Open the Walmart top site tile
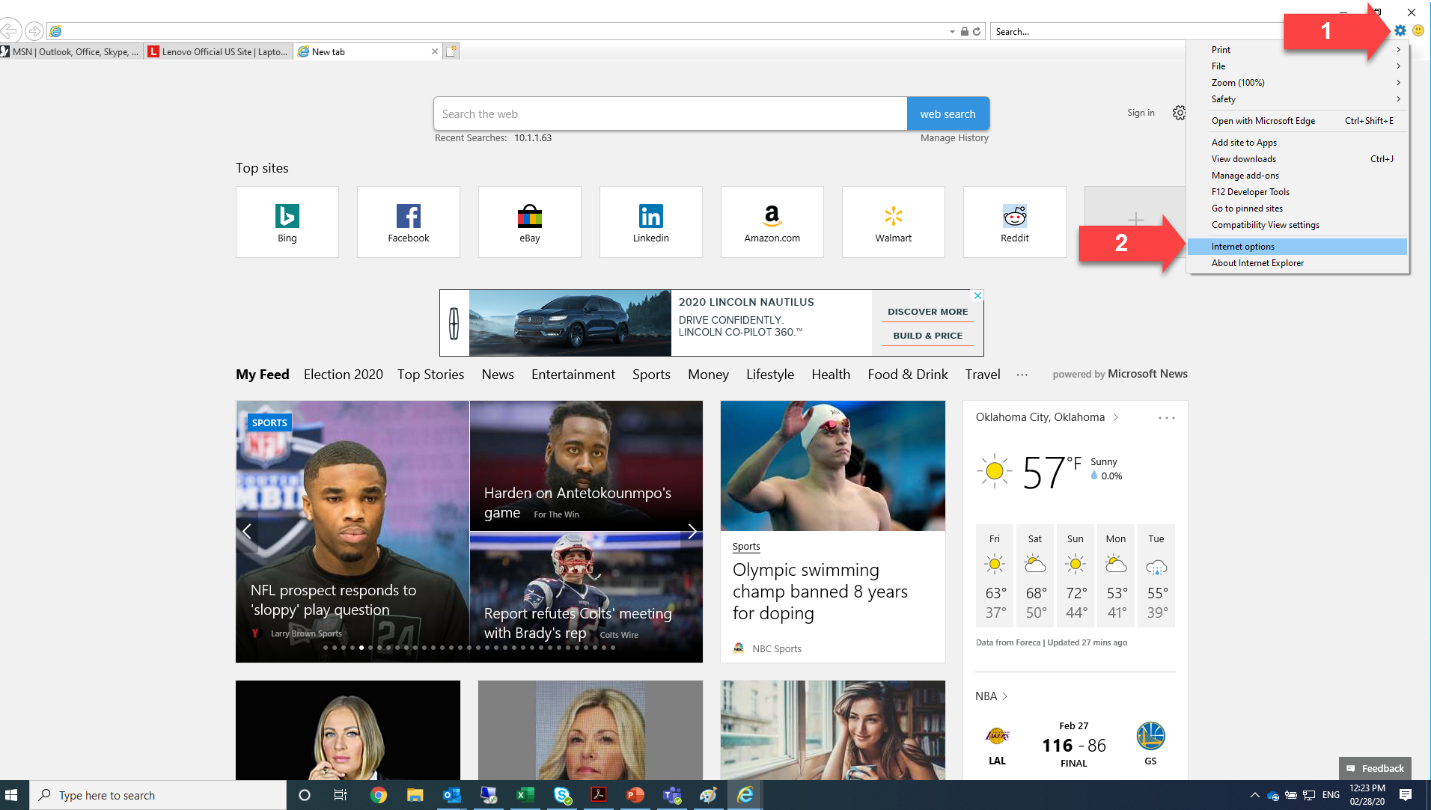This screenshot has height=810, width=1431. pos(893,222)
